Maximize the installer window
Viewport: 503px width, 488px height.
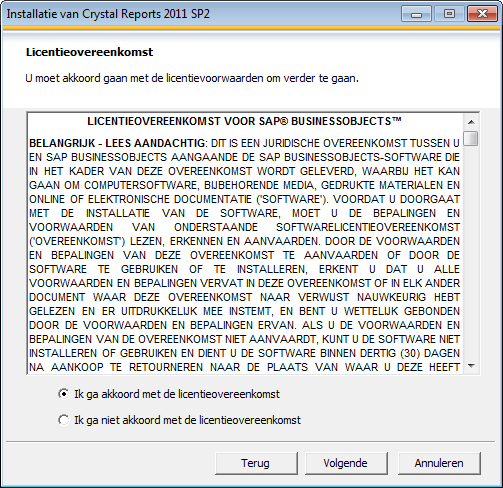pos(449,14)
